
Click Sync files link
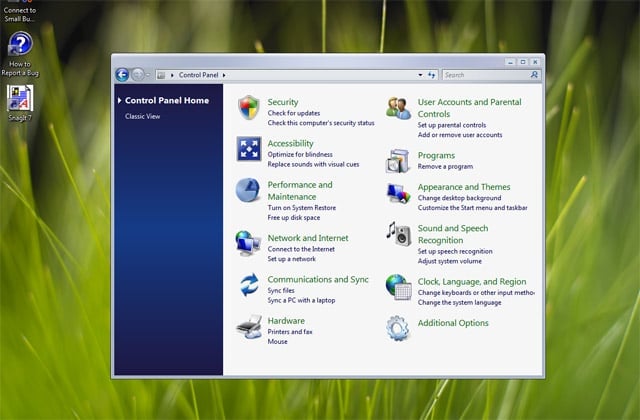281,291
